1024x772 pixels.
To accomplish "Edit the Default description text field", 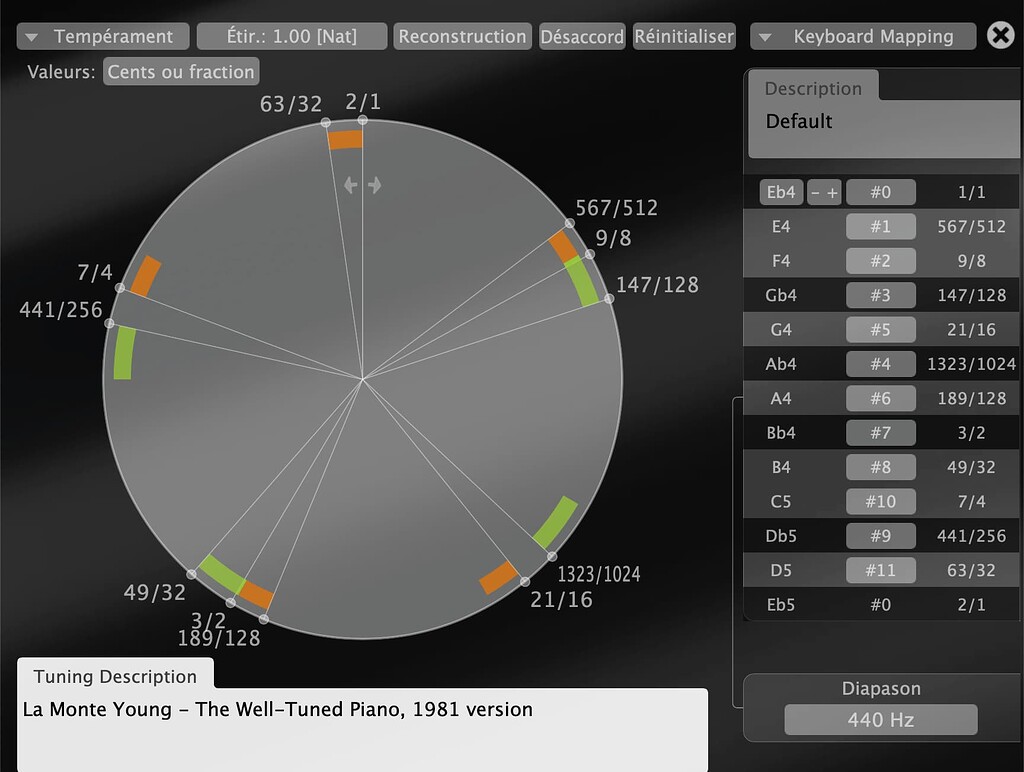I will point(880,122).
